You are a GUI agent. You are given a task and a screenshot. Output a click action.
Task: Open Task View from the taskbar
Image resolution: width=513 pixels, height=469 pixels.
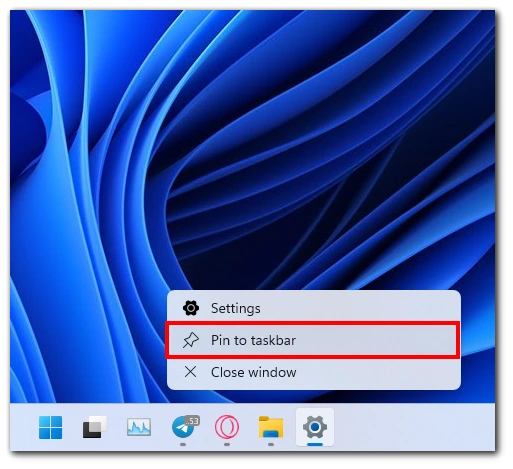(x=95, y=427)
